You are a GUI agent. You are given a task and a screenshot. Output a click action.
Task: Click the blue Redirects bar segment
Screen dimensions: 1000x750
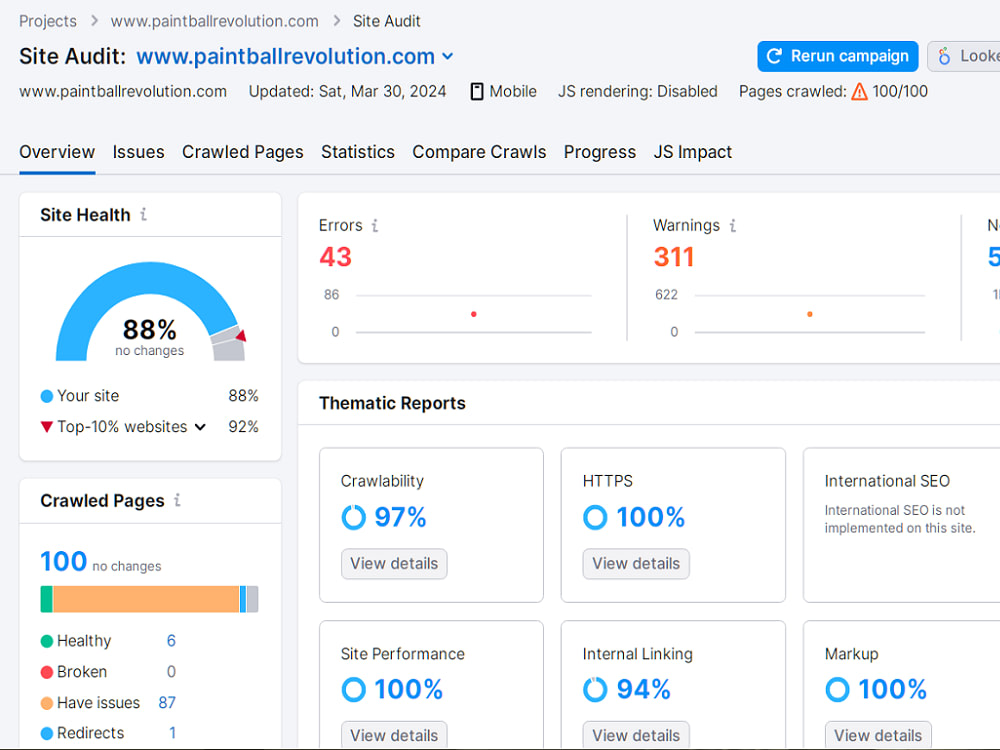coord(243,599)
